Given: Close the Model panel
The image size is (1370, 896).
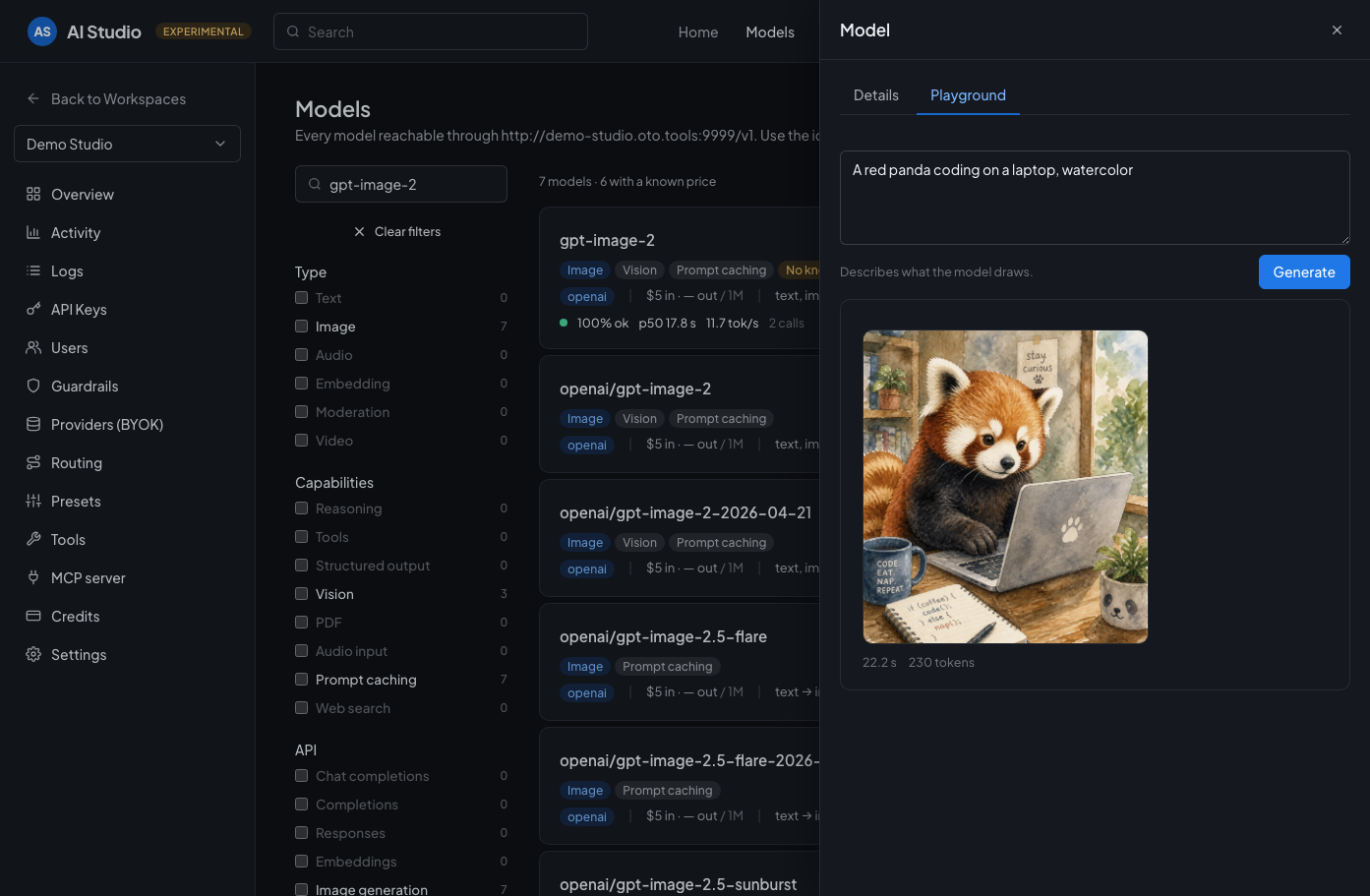Looking at the screenshot, I should coord(1337,30).
